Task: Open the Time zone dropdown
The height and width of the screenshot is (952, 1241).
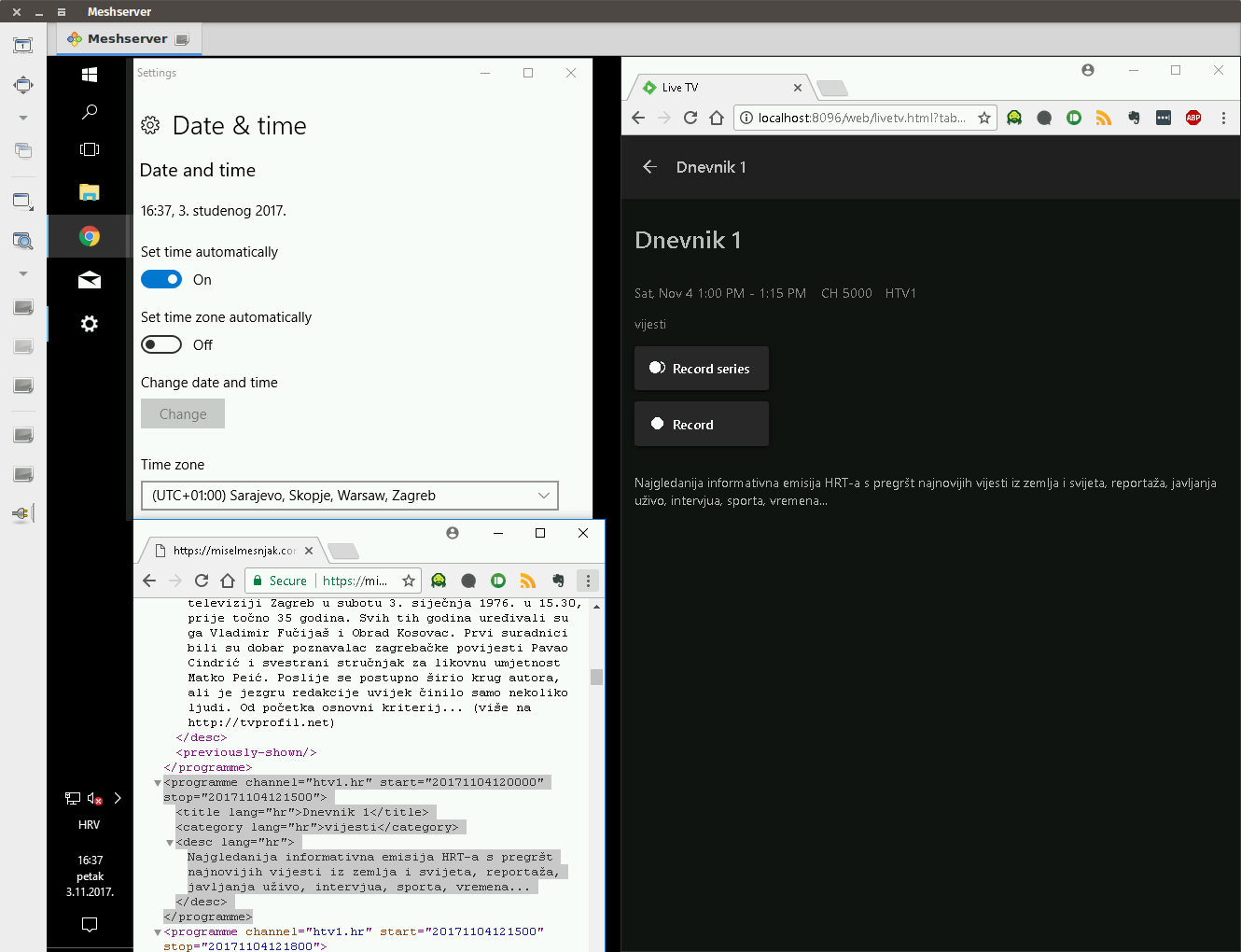Action: click(349, 496)
